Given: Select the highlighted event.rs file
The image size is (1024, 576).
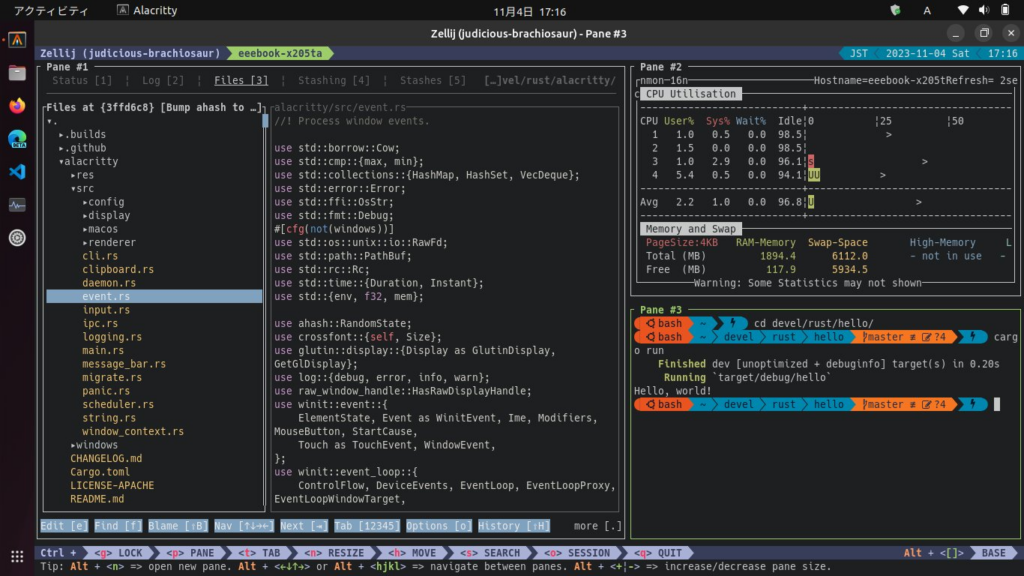Looking at the screenshot, I should (x=154, y=296).
